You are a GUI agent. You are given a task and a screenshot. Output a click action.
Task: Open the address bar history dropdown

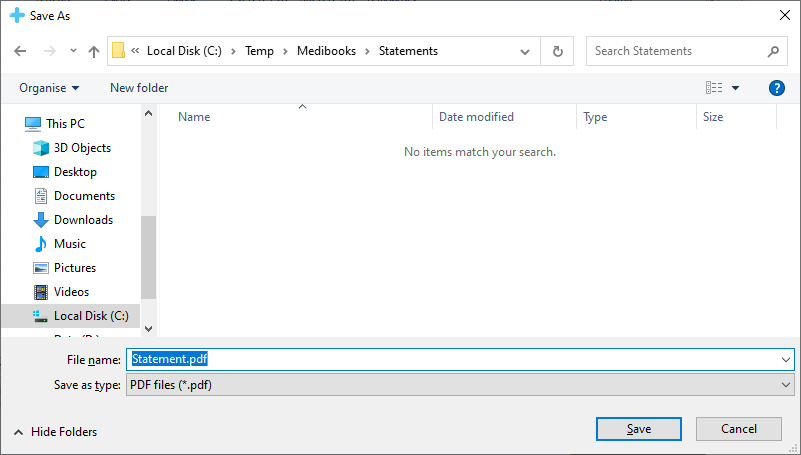(x=525, y=51)
